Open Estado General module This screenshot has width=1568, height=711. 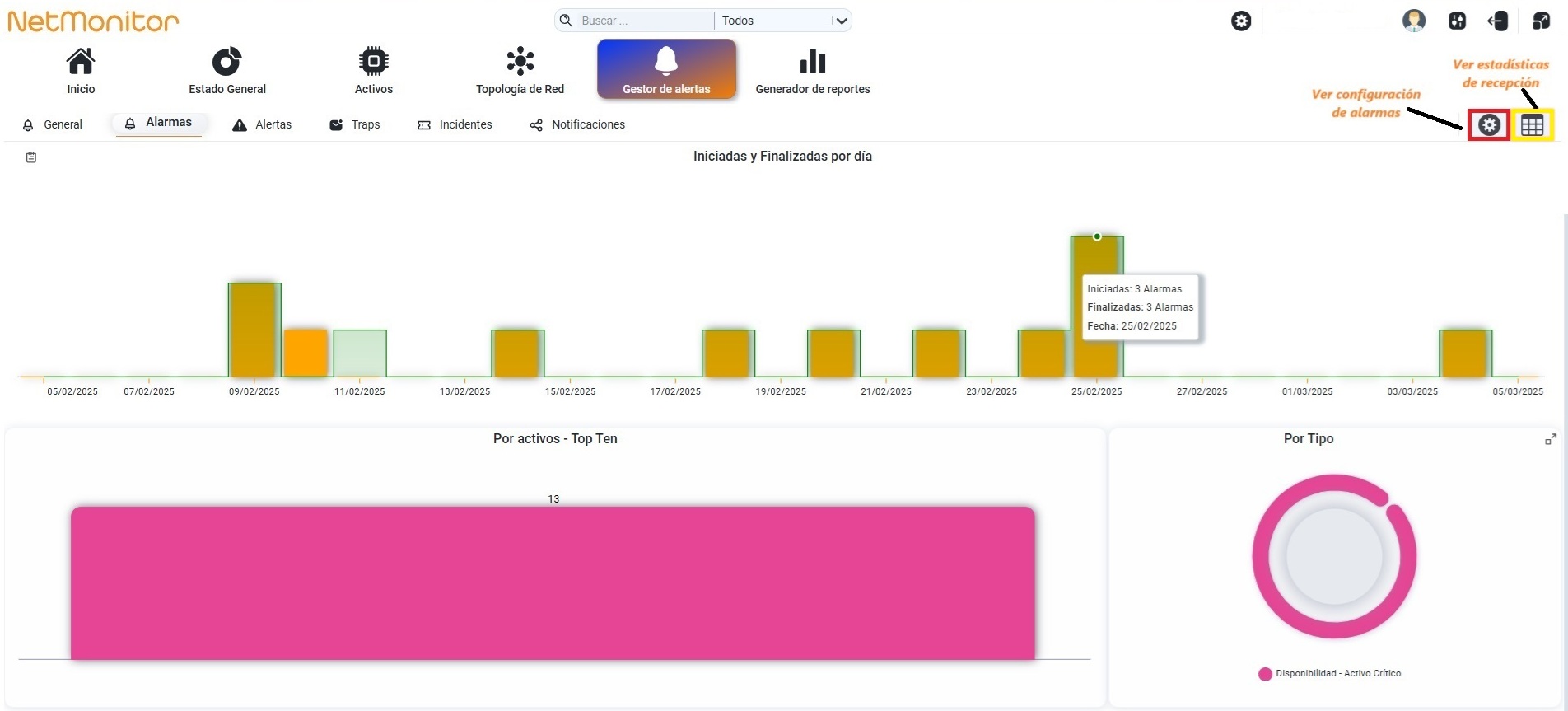(227, 71)
